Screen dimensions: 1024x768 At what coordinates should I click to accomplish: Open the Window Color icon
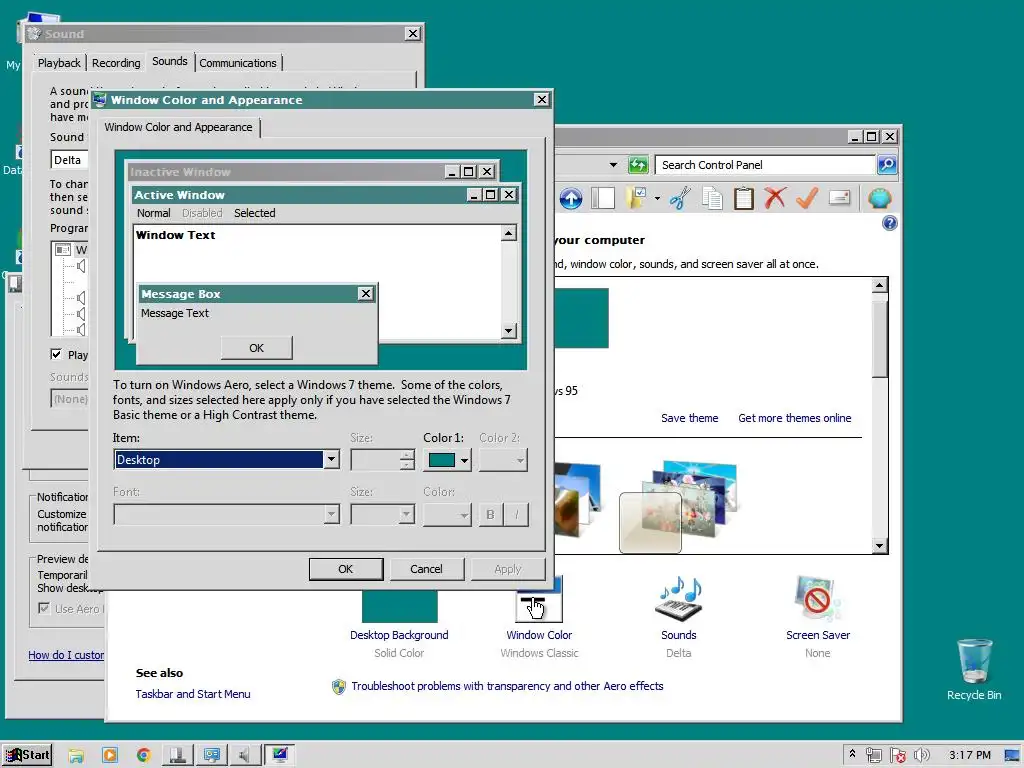(x=539, y=600)
